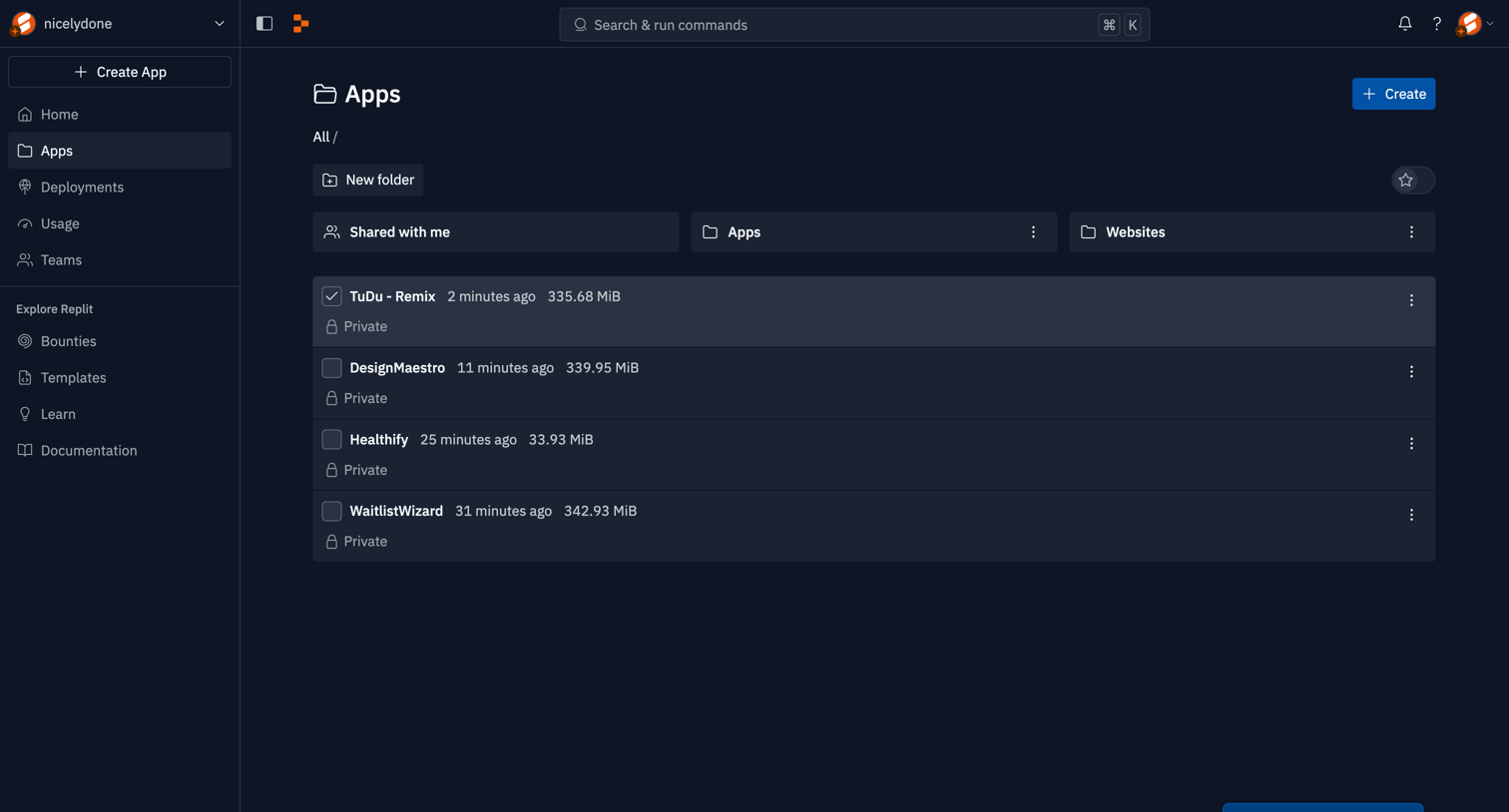Image resolution: width=1509 pixels, height=812 pixels.
Task: Check the DesignMaestro checkbox
Action: [x=332, y=368]
